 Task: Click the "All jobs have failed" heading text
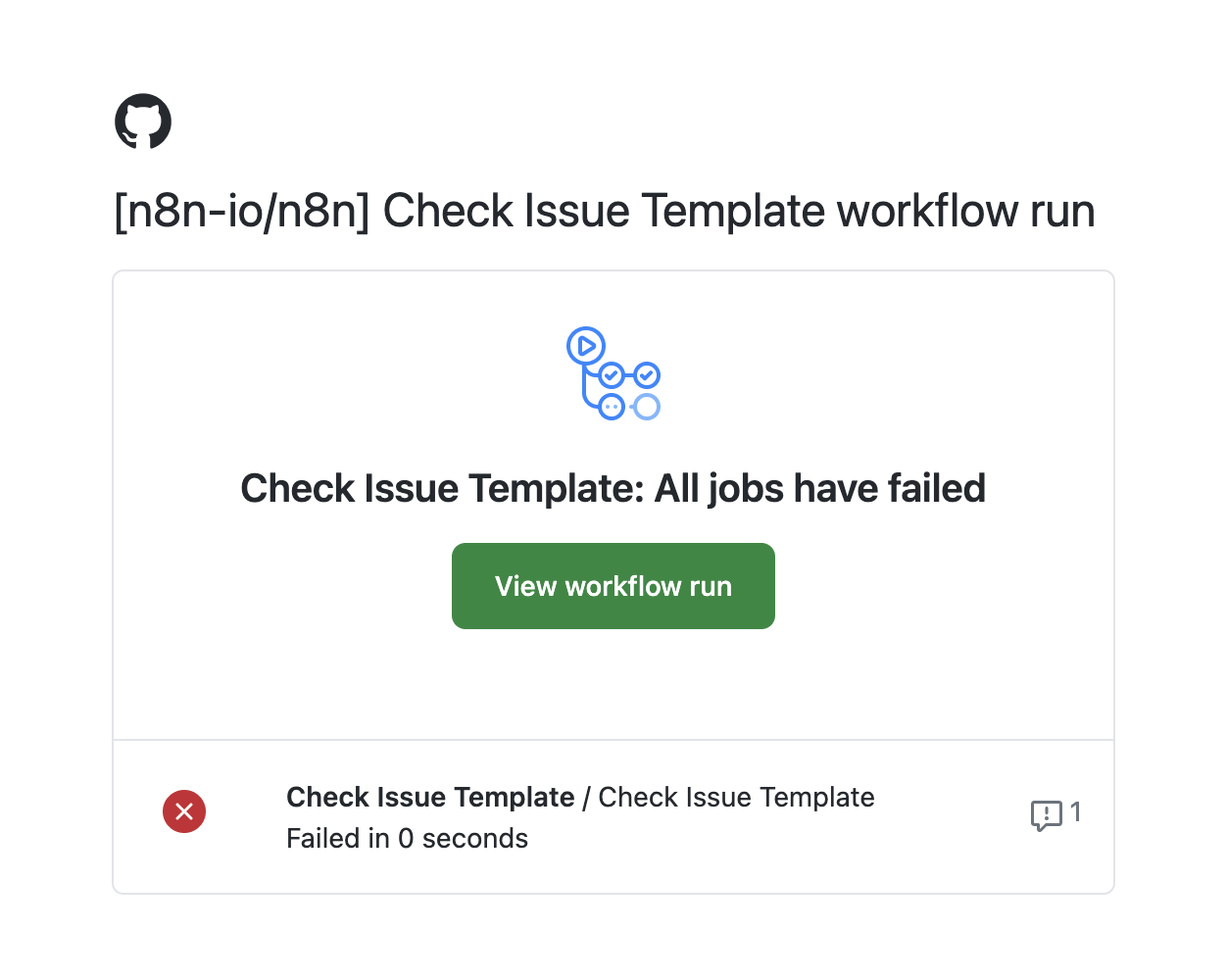[x=820, y=488]
